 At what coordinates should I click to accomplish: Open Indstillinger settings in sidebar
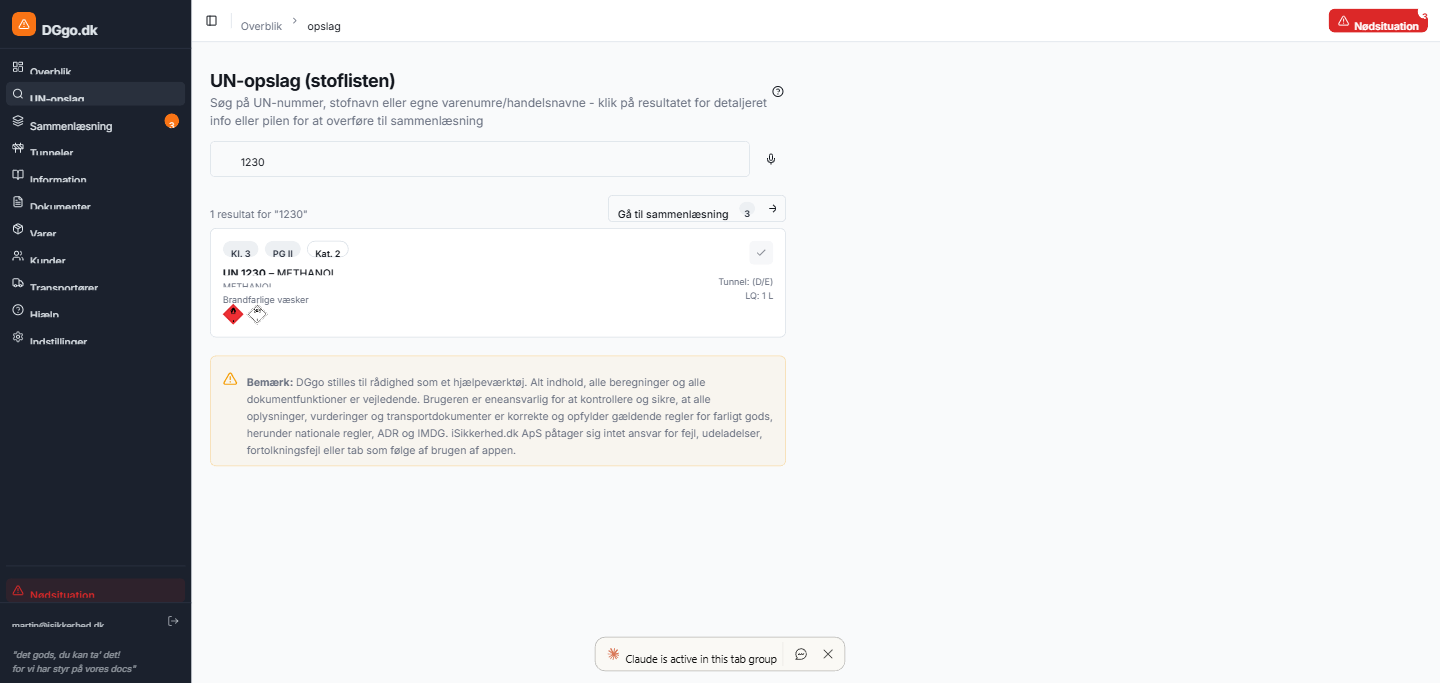pyautogui.click(x=58, y=341)
